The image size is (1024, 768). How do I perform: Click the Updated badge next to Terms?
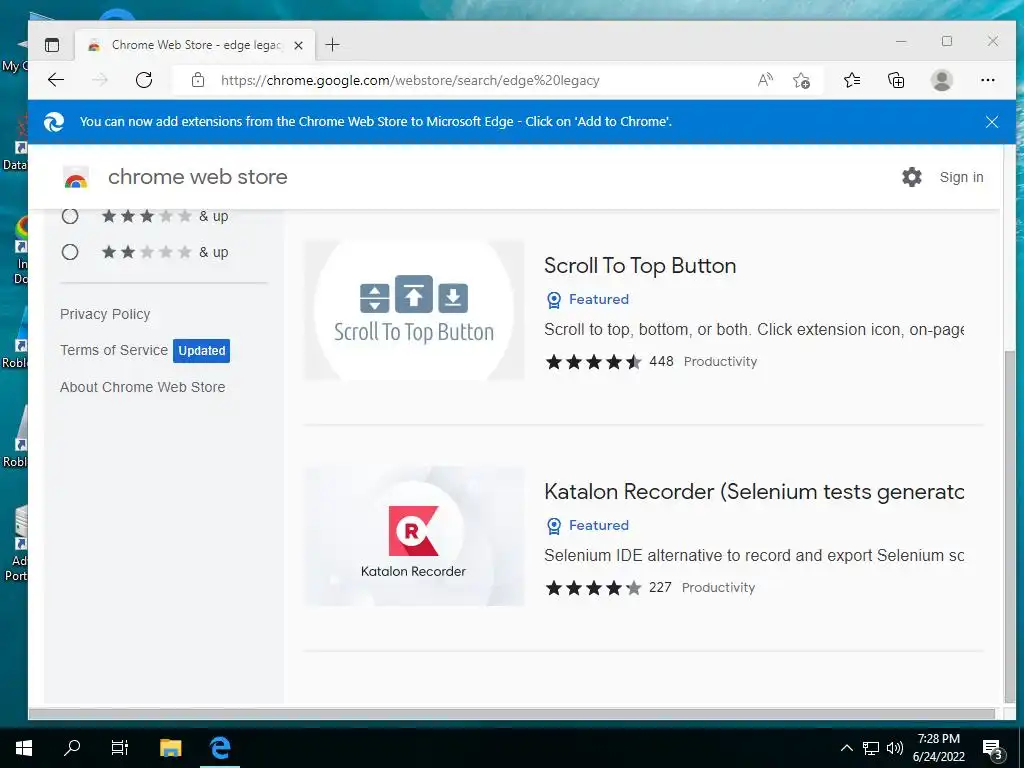click(x=201, y=351)
